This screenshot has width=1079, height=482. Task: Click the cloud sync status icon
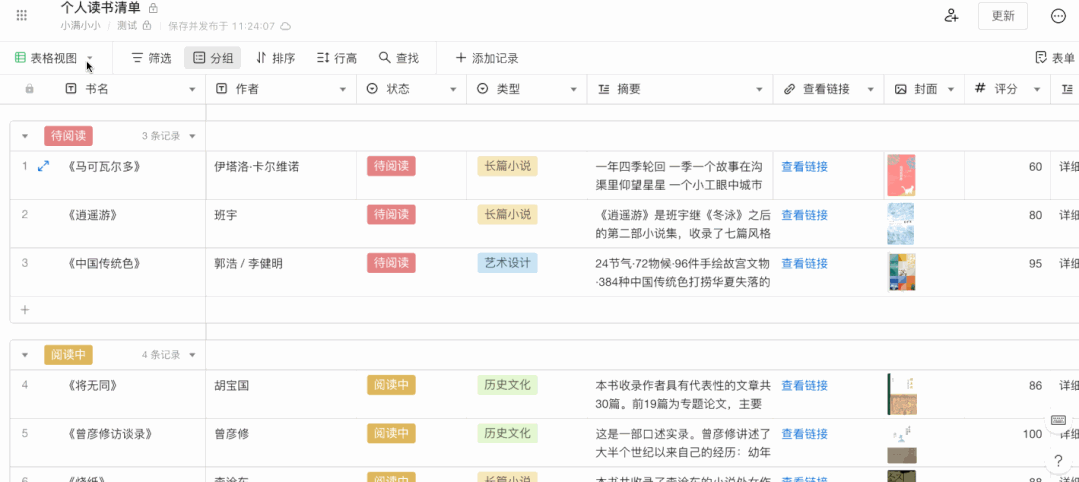point(286,26)
